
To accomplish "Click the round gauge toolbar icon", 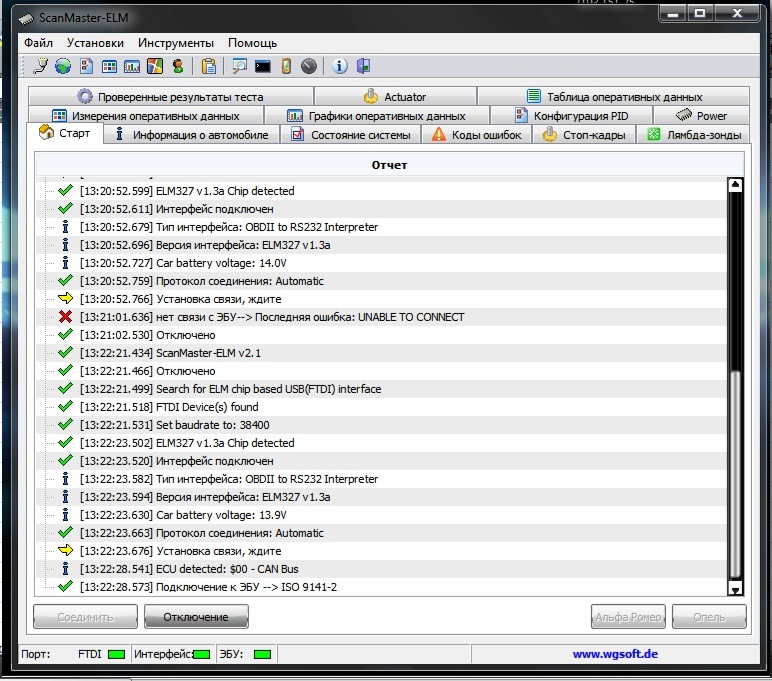I will (309, 66).
